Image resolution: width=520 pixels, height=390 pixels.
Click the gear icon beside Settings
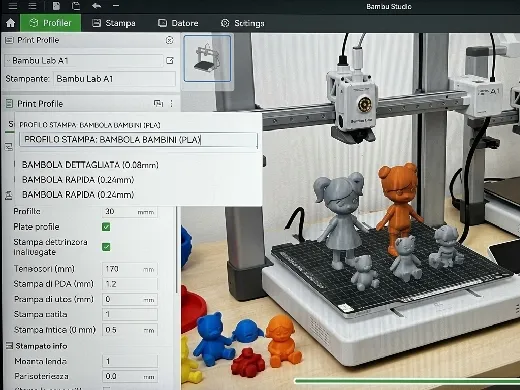(x=225, y=23)
